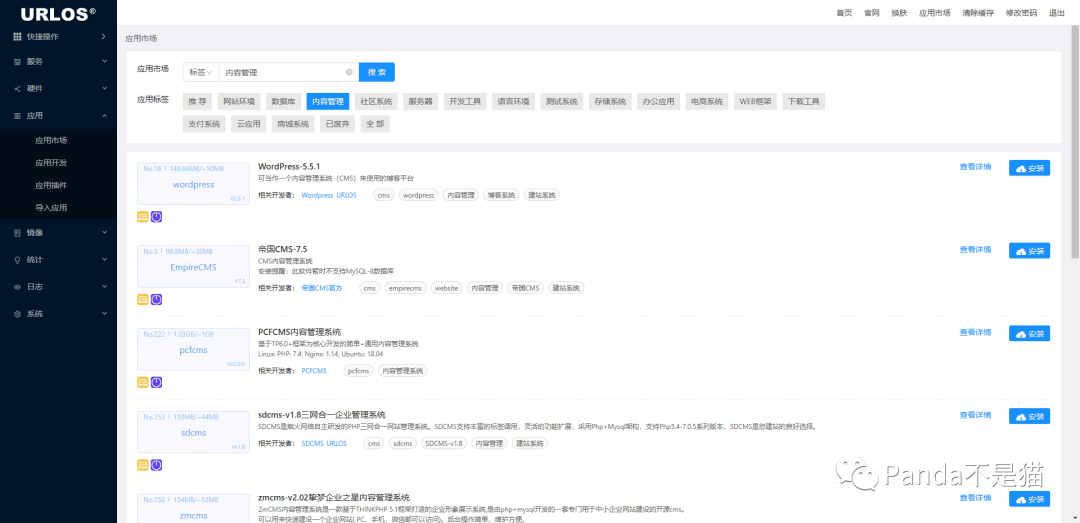Click the lightbulb icon beside 统计
Viewport: 1080px width, 523px height.
coord(18,260)
